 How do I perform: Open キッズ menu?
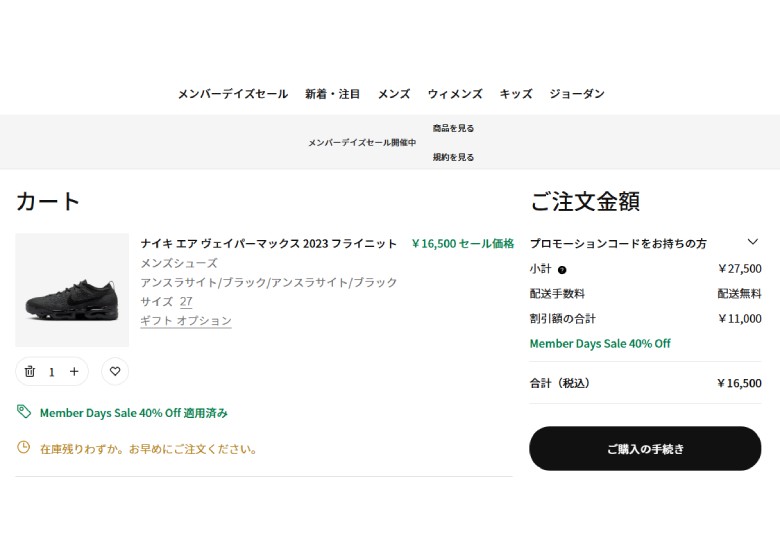click(516, 94)
